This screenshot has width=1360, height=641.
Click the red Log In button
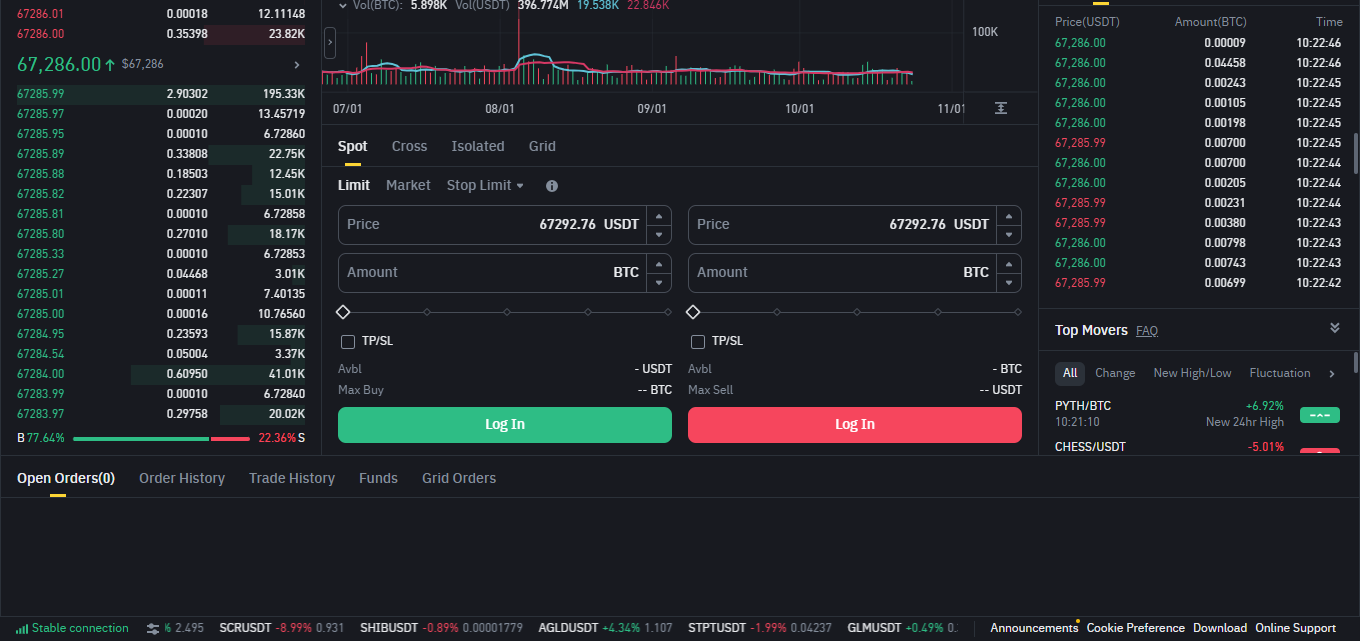pos(855,425)
